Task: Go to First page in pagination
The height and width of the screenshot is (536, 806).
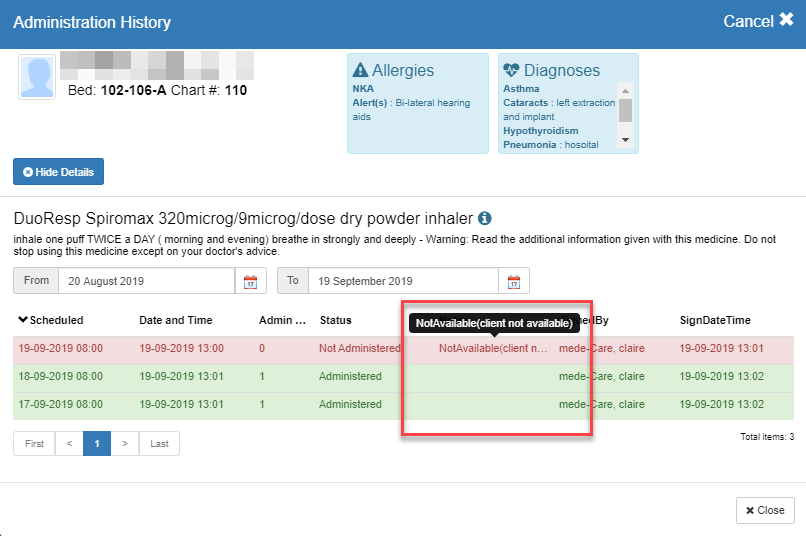Action: click(x=34, y=443)
